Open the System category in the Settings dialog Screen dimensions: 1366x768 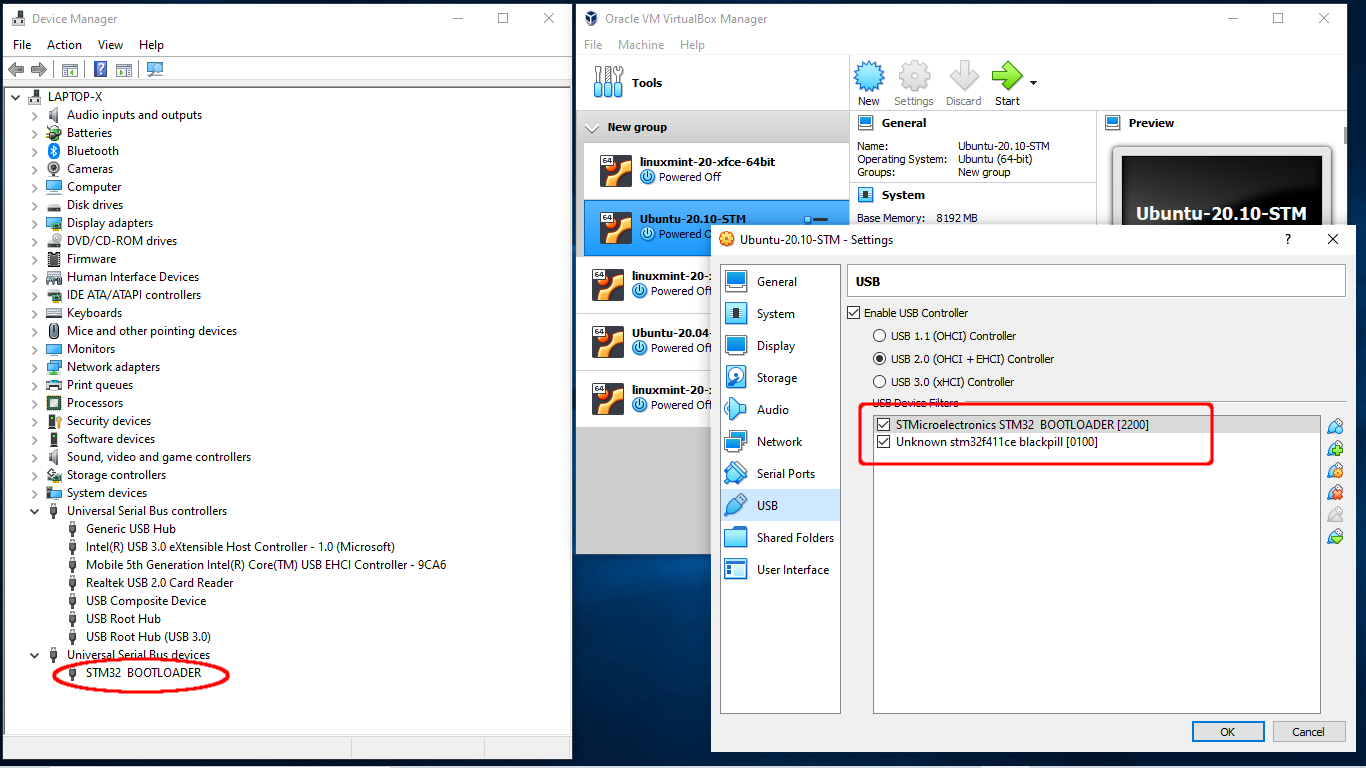click(781, 314)
